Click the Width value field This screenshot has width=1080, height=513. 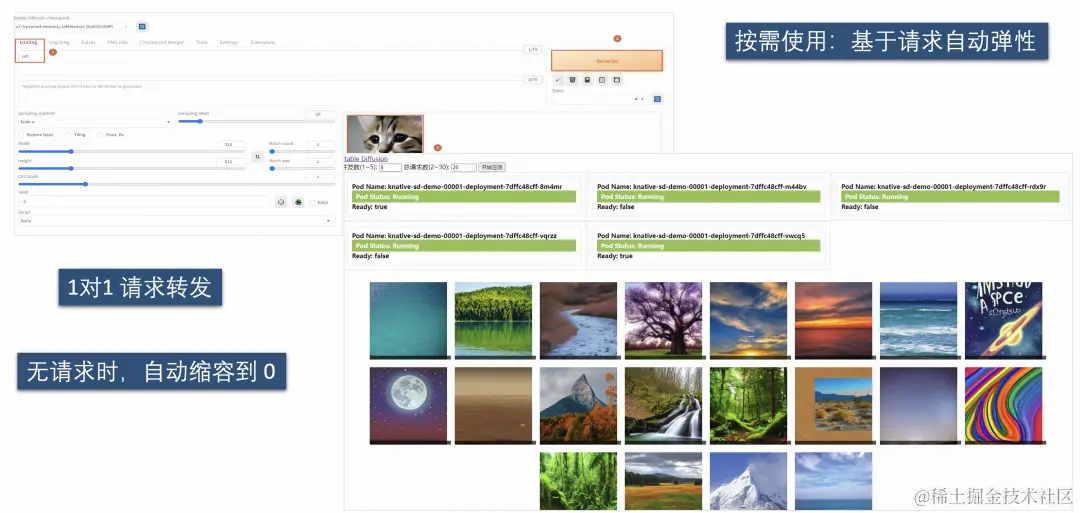coord(229,144)
